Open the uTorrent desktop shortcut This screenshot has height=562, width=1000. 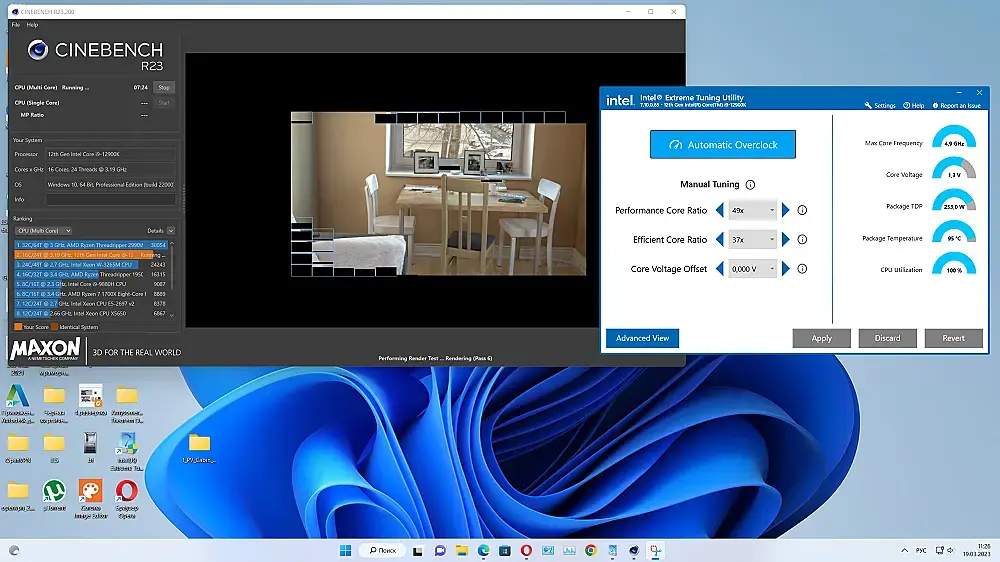click(x=54, y=496)
